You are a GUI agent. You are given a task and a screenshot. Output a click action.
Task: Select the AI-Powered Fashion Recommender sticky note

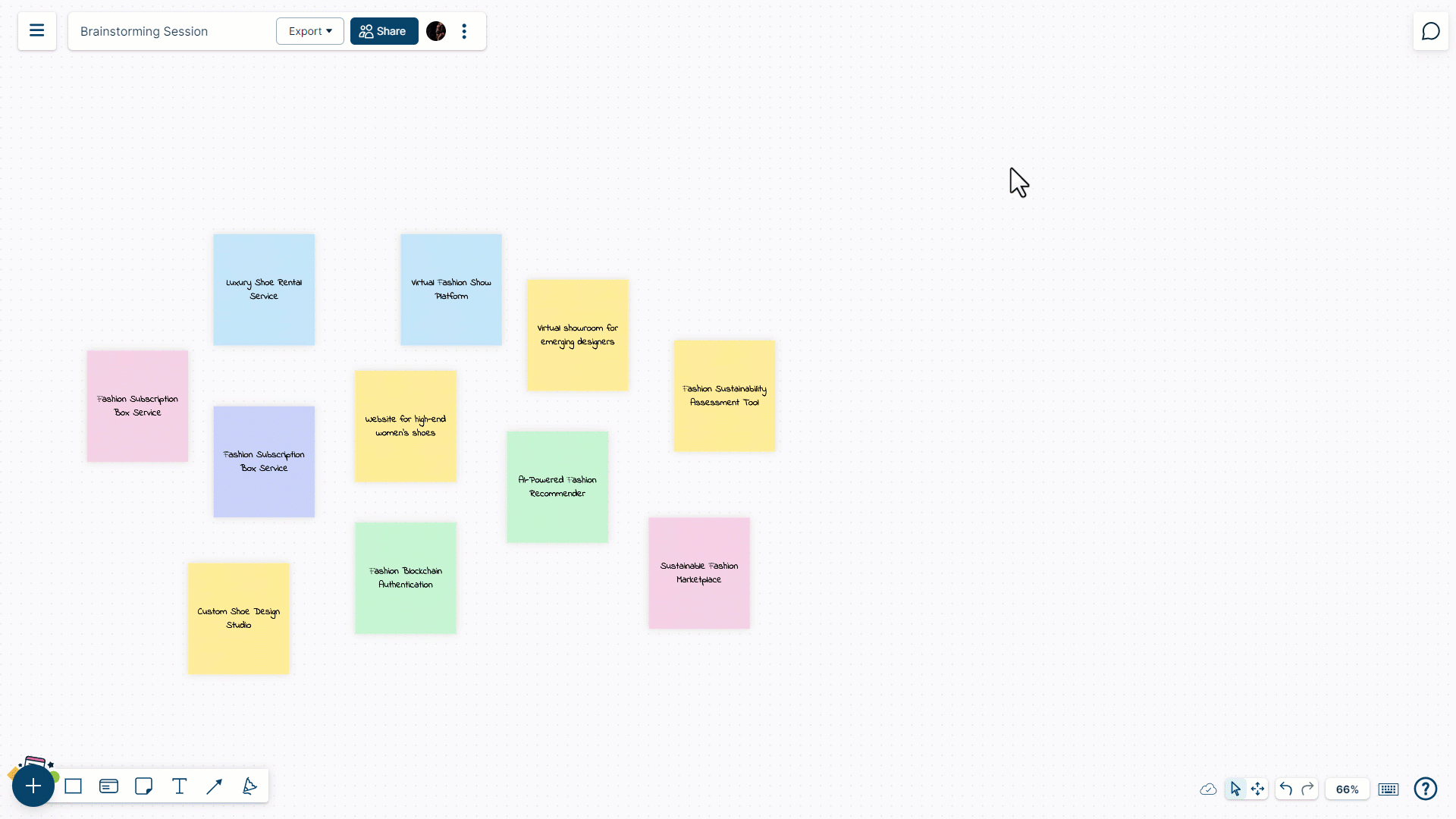pyautogui.click(x=557, y=487)
